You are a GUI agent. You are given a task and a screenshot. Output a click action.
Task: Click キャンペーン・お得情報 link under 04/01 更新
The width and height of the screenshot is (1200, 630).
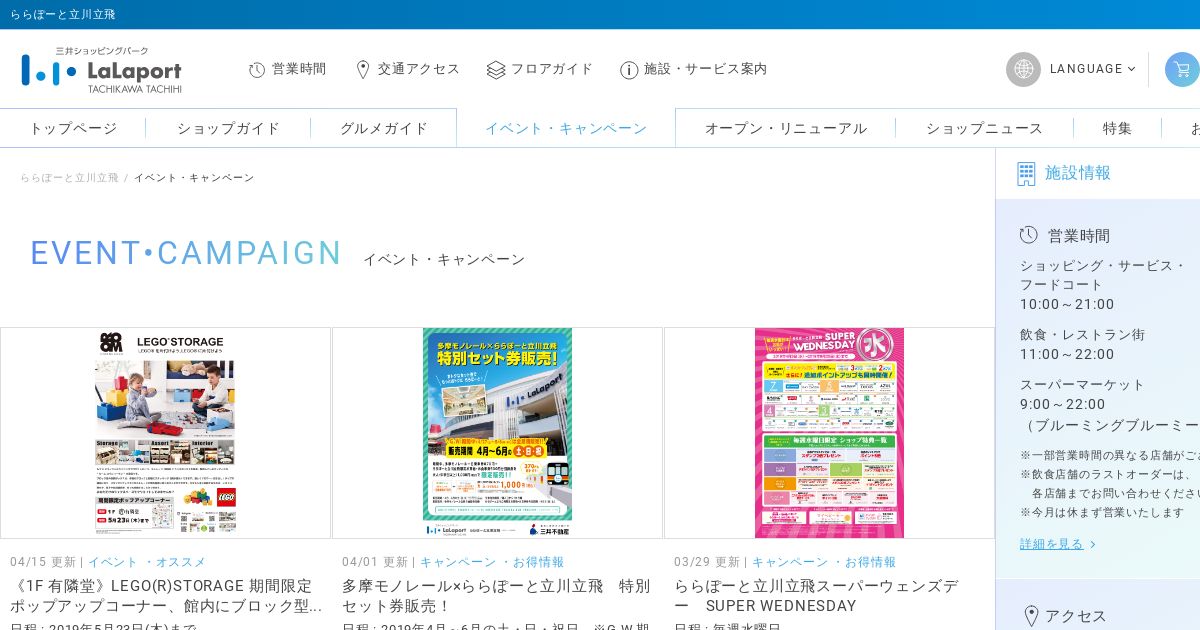[x=492, y=562]
